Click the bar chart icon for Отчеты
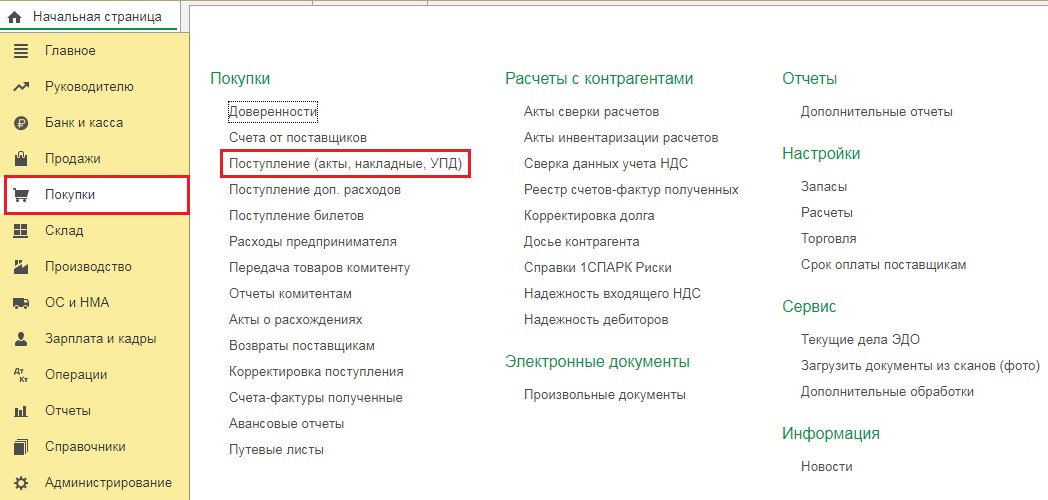The image size is (1048, 500). 21,411
